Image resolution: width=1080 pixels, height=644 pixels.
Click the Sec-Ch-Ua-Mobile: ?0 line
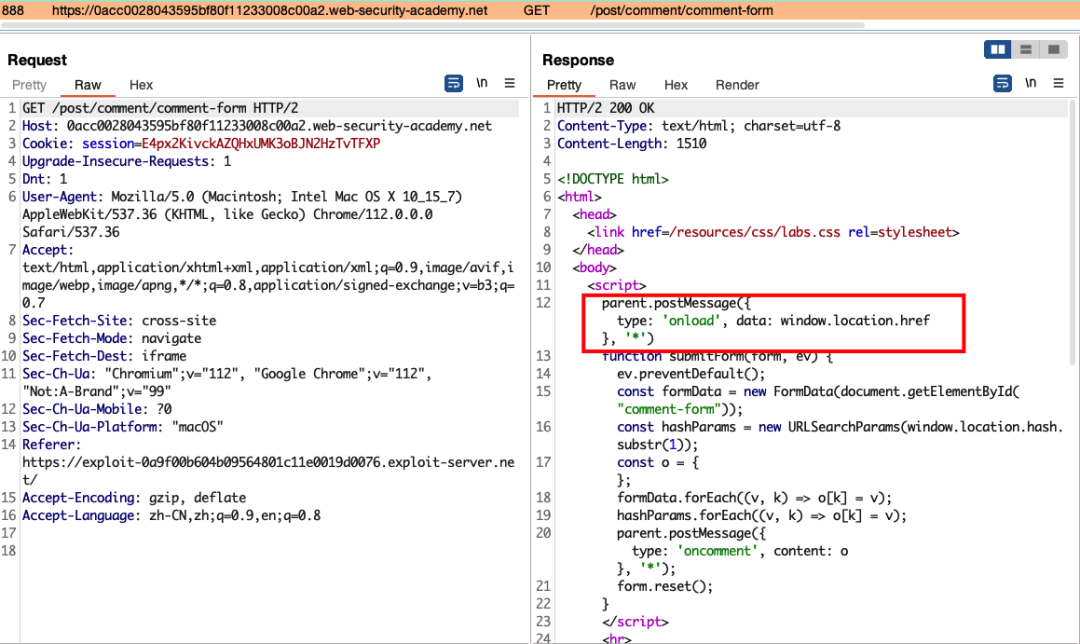[97, 409]
